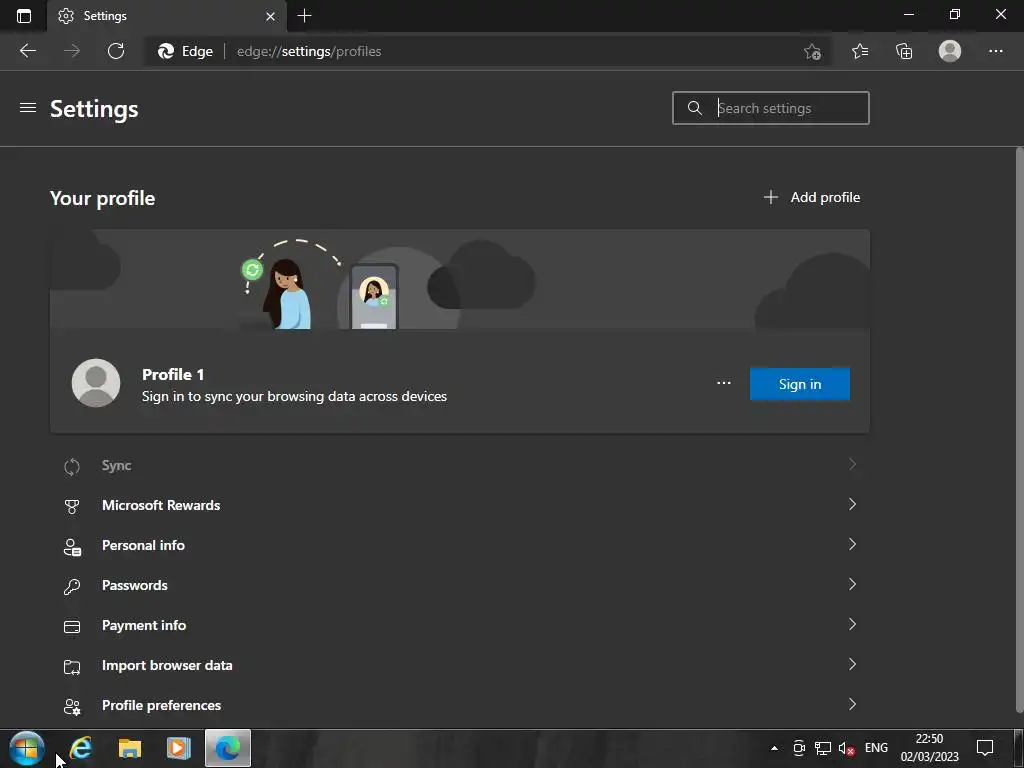Open the tab actions menu icon

[x=24, y=16]
